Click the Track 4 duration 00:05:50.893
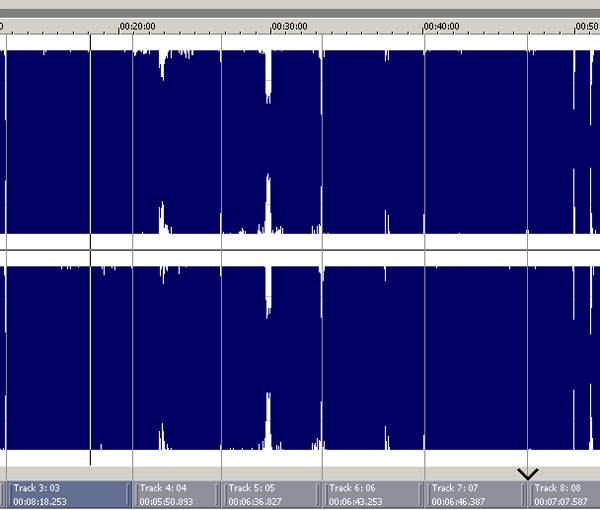 [166, 501]
